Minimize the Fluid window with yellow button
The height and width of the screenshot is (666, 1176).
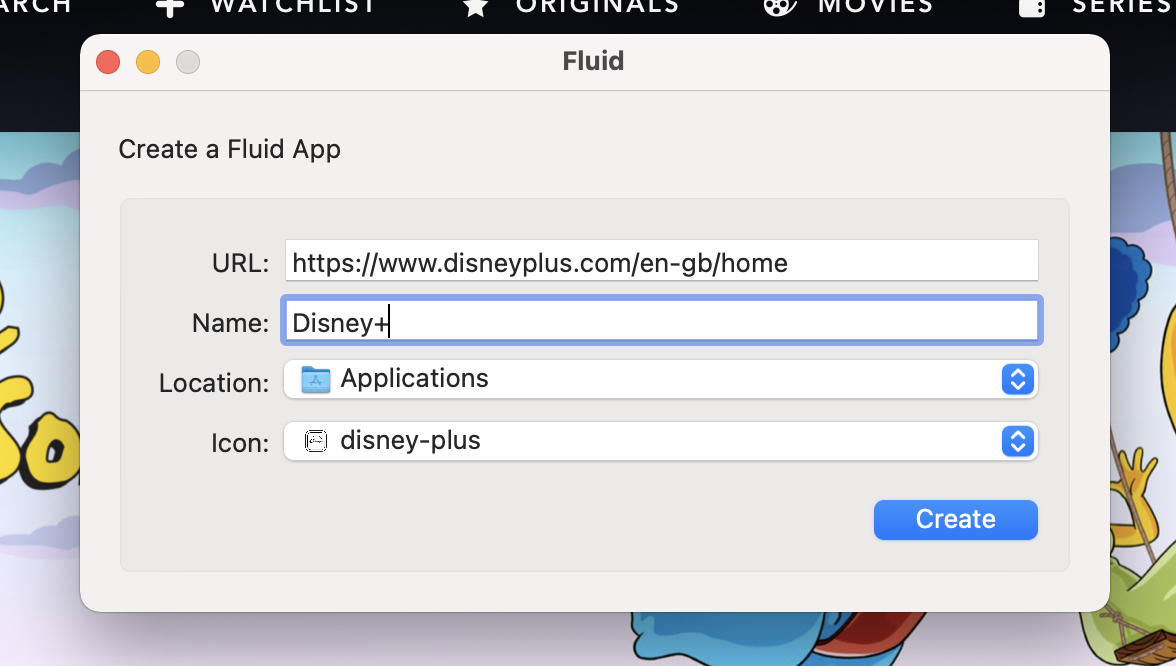[148, 62]
